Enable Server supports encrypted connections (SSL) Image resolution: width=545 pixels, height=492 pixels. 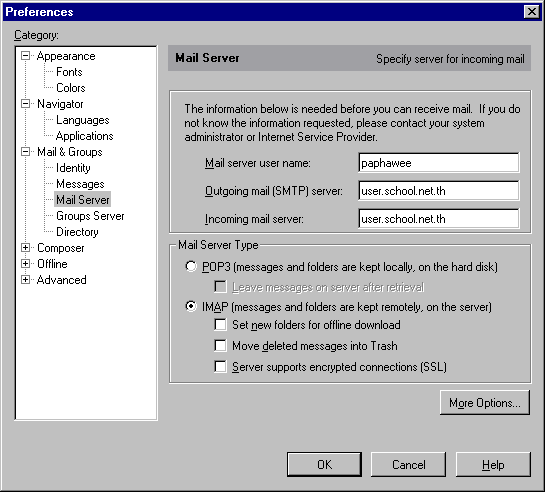(x=220, y=367)
